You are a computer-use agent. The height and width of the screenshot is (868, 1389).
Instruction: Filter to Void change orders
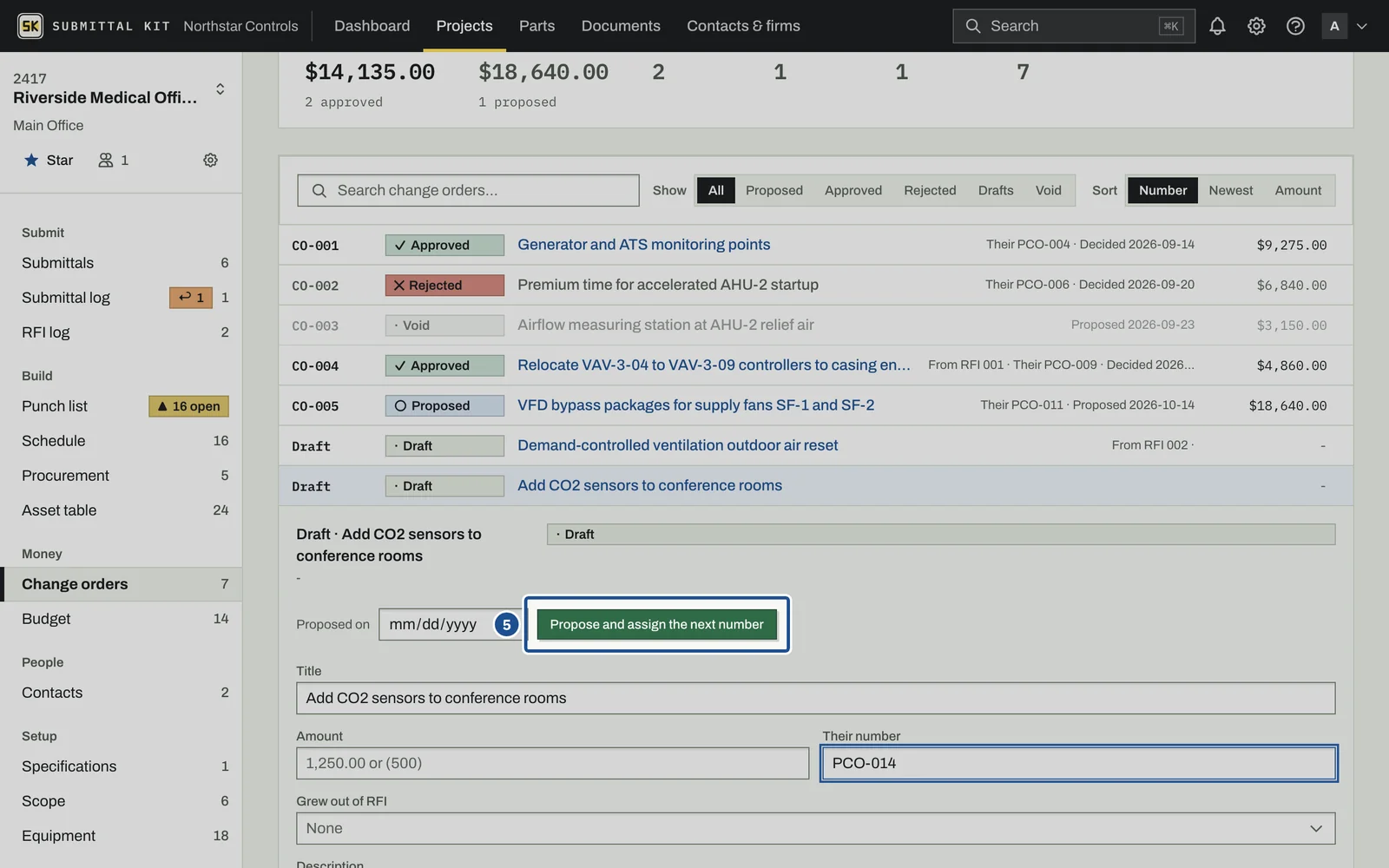point(1048,191)
